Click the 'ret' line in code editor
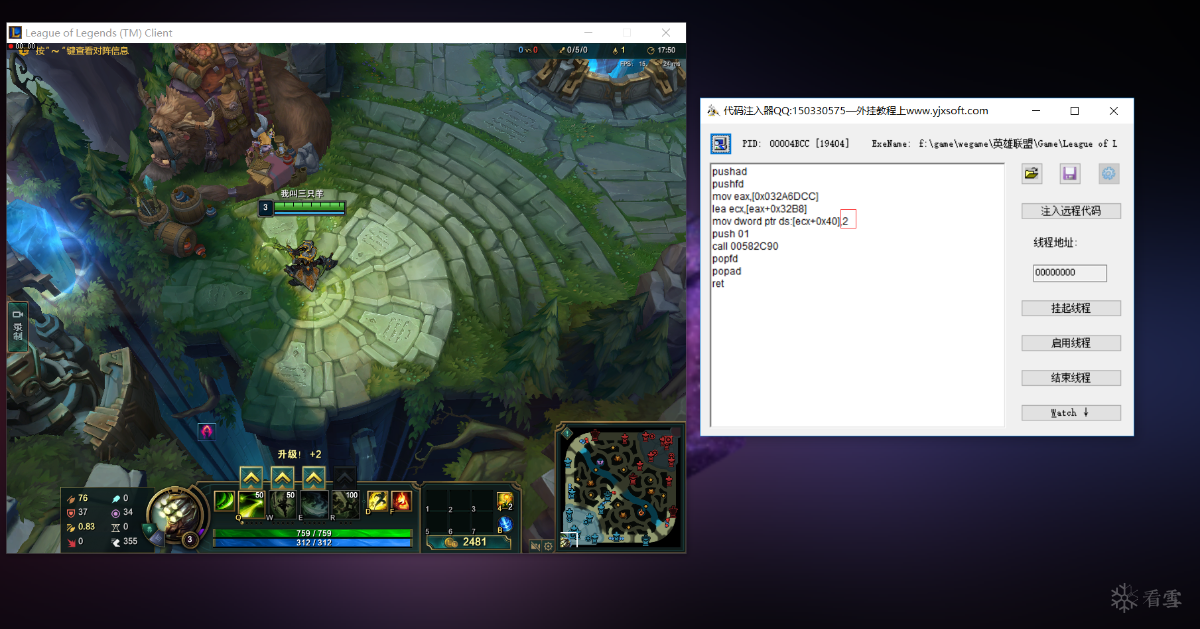Screen dimensions: 1200x629 pyautogui.click(x=718, y=284)
